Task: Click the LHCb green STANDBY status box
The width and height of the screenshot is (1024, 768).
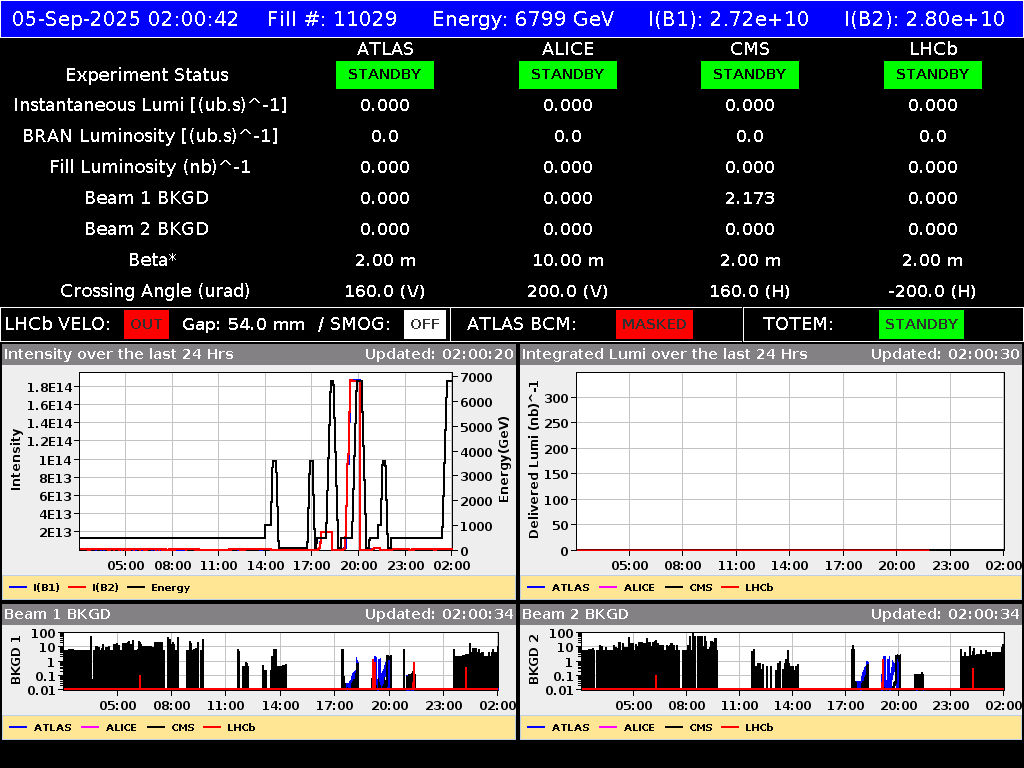Action: (x=933, y=74)
